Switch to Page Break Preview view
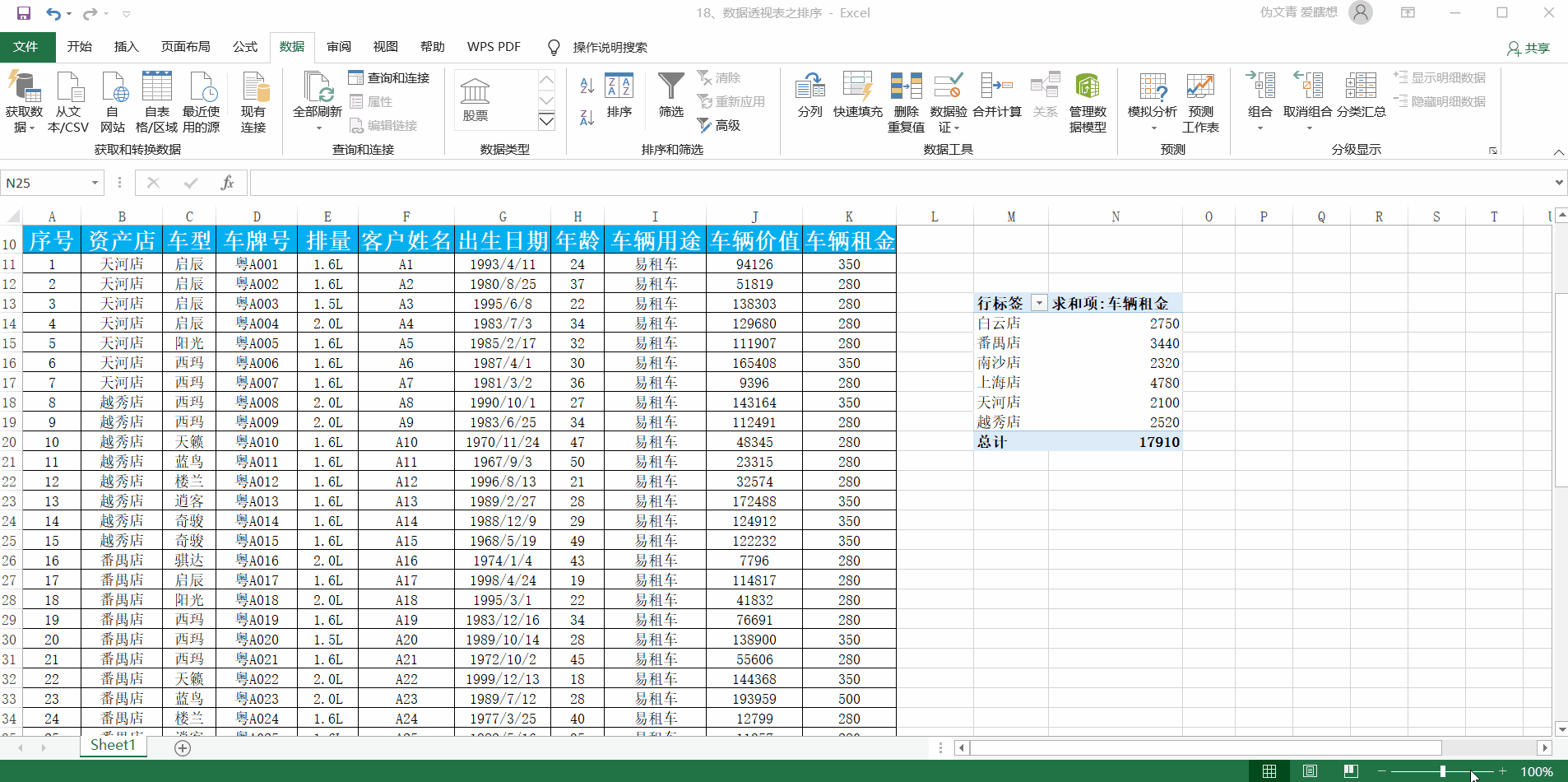Image resolution: width=1568 pixels, height=782 pixels. pos(1350,771)
